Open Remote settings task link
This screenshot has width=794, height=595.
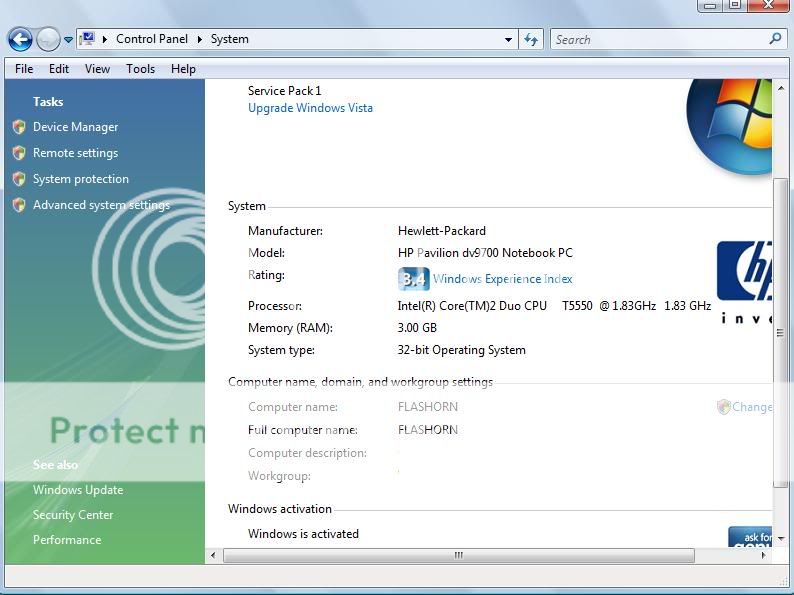[75, 152]
